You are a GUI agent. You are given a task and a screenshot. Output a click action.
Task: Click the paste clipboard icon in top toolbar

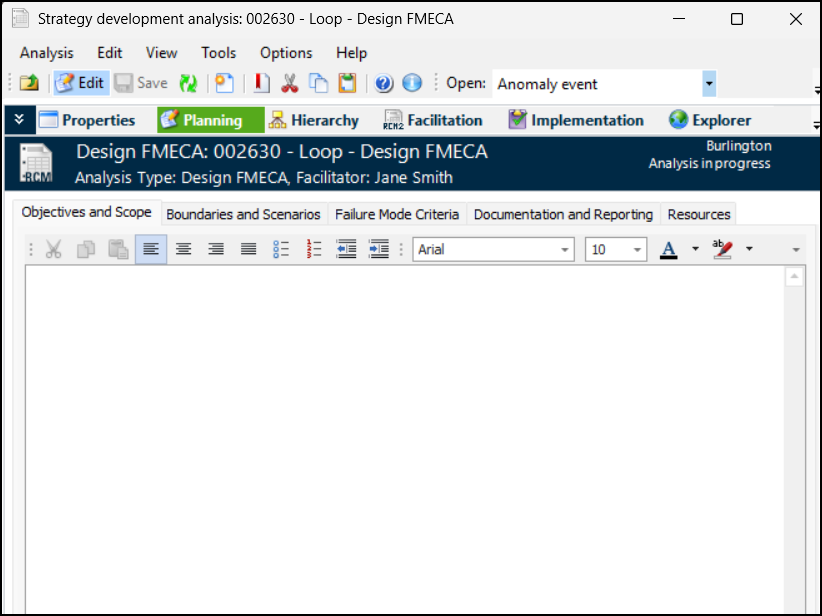click(x=347, y=83)
